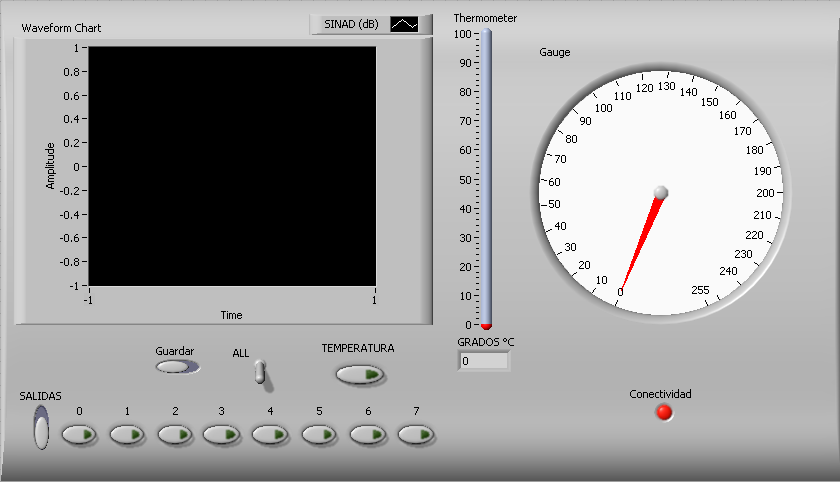
Task: Click the Waveform Chart label
Action: pos(61,28)
